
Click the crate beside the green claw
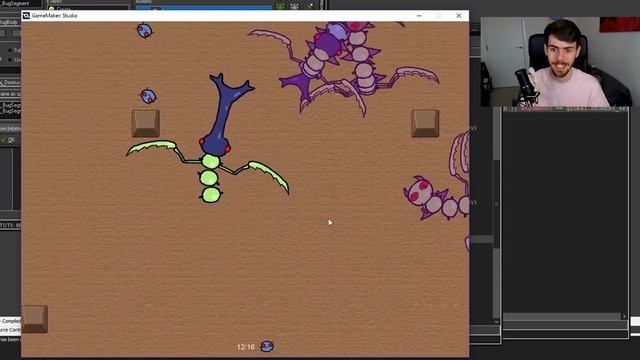145,123
